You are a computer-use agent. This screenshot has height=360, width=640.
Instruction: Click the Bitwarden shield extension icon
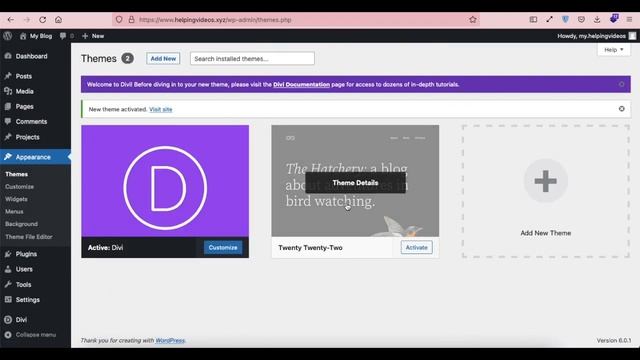(x=565, y=19)
